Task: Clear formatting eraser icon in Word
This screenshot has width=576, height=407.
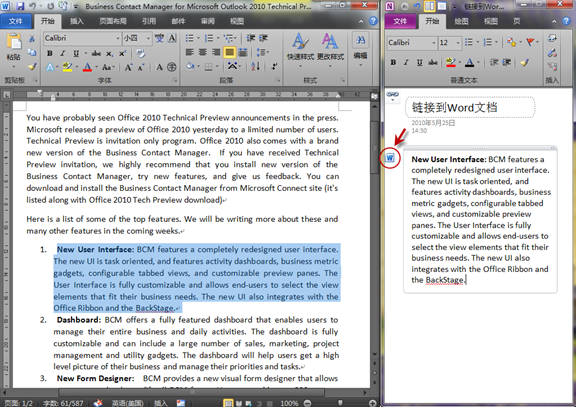Action: (141, 54)
